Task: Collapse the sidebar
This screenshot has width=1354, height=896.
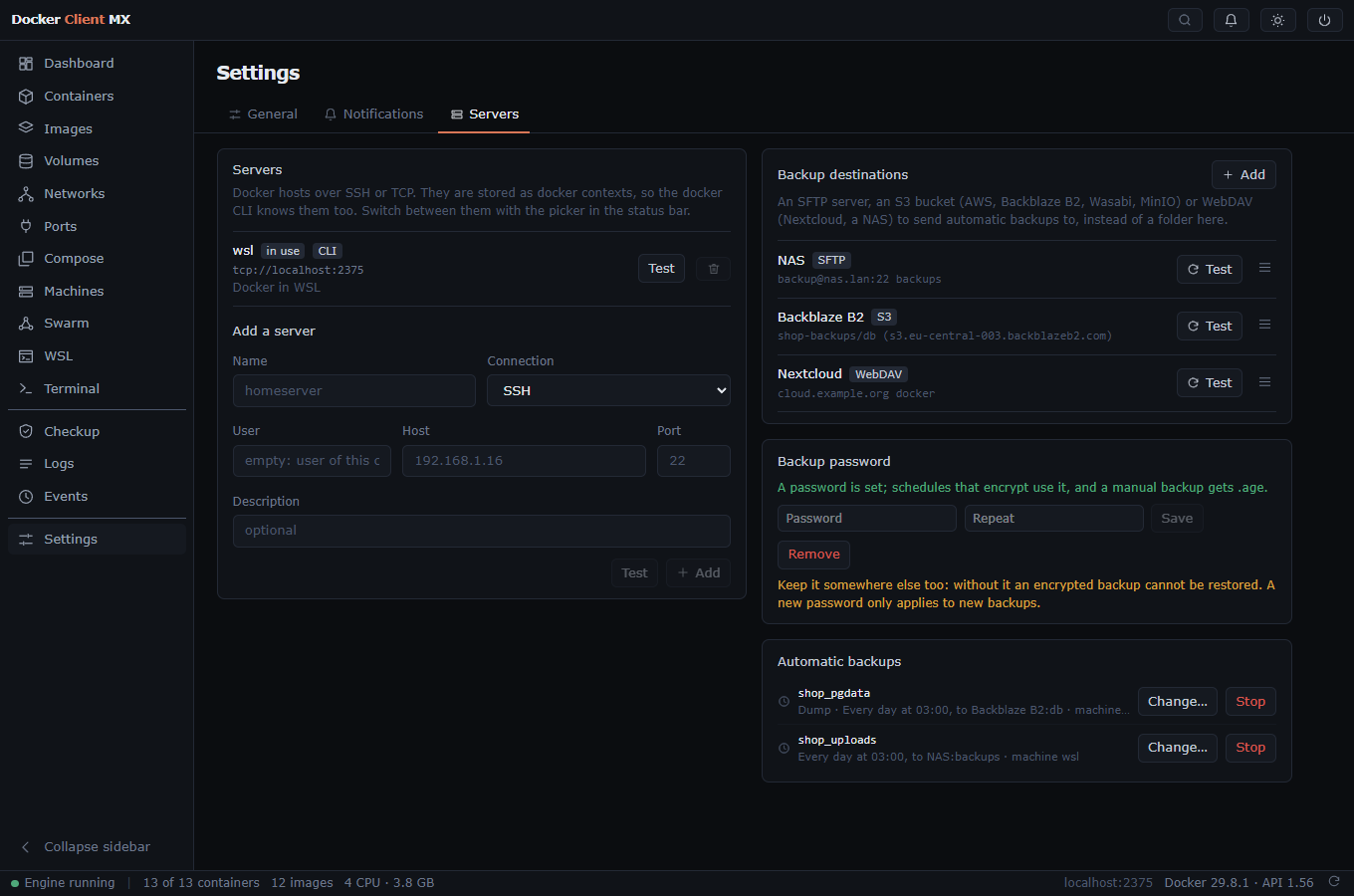Action: coord(97,847)
